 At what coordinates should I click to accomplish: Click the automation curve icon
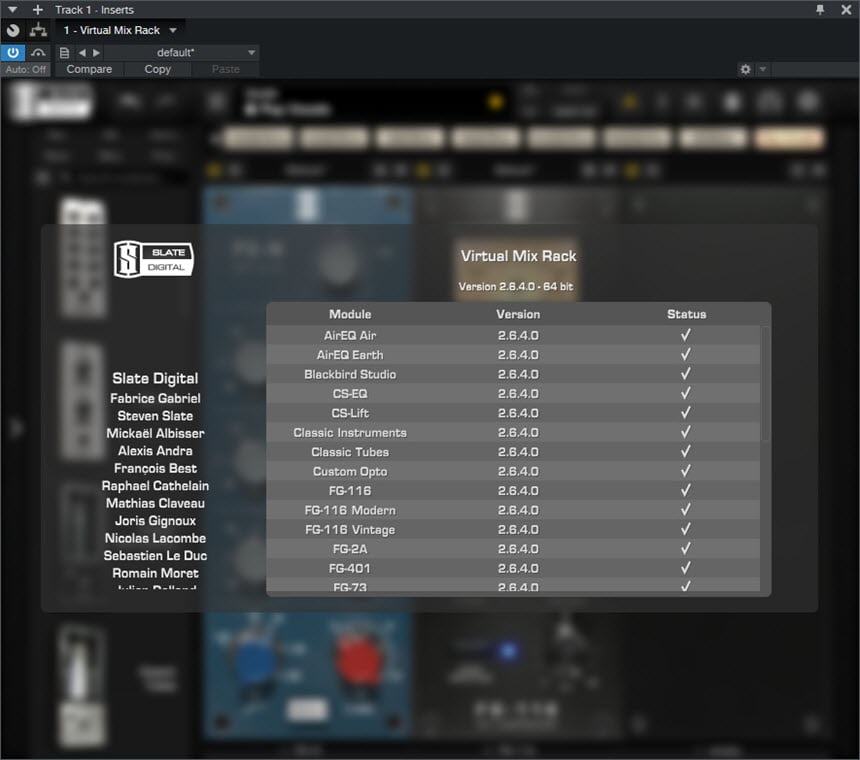coord(38,53)
